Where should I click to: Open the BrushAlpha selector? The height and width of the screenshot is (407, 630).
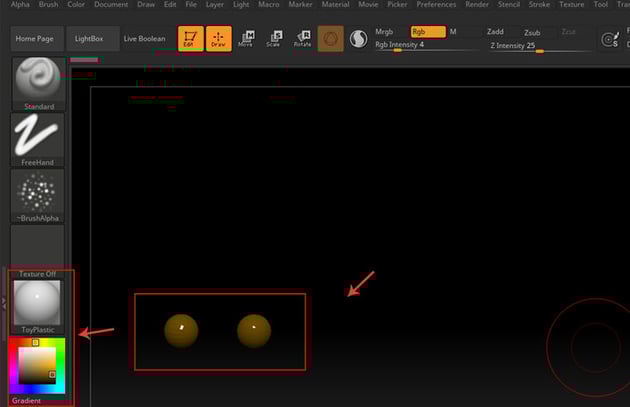[x=37, y=196]
